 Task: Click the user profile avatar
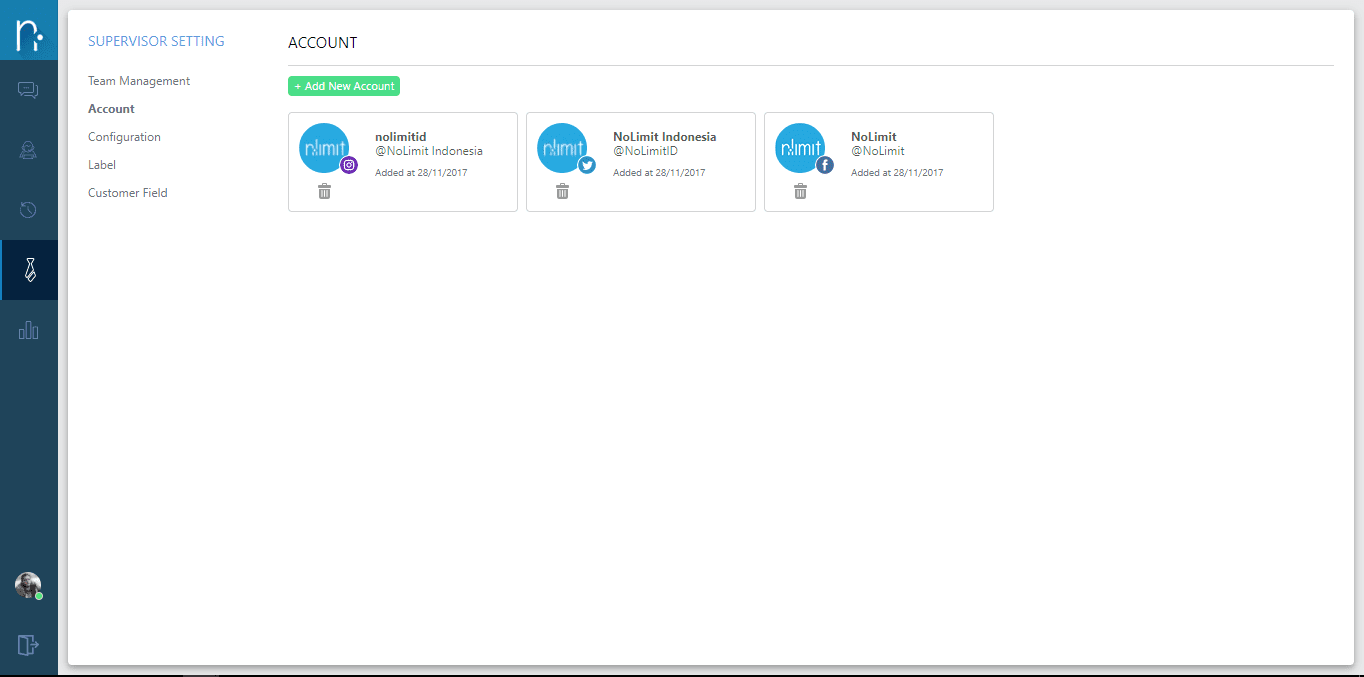[28, 585]
